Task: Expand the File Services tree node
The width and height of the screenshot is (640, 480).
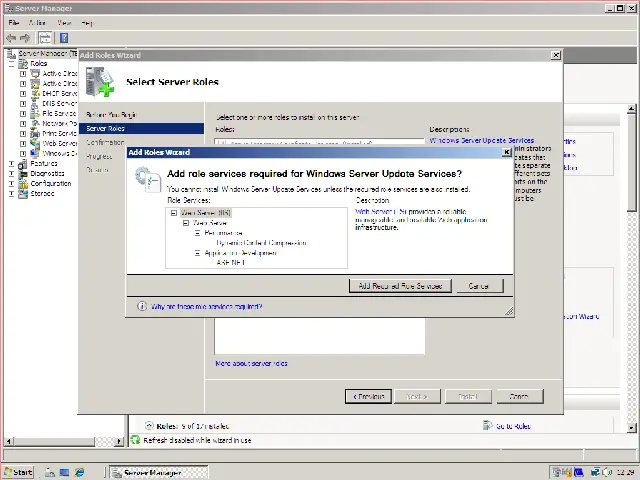Action: 23,113
